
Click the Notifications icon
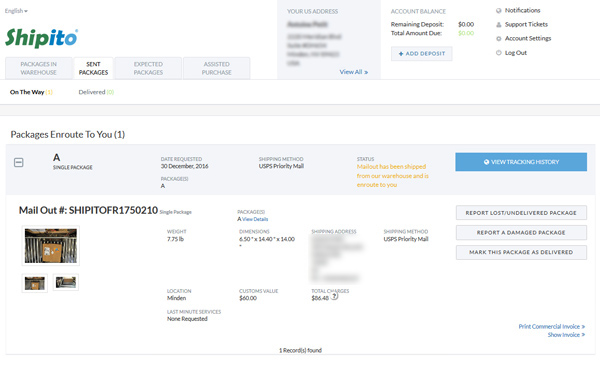(499, 11)
